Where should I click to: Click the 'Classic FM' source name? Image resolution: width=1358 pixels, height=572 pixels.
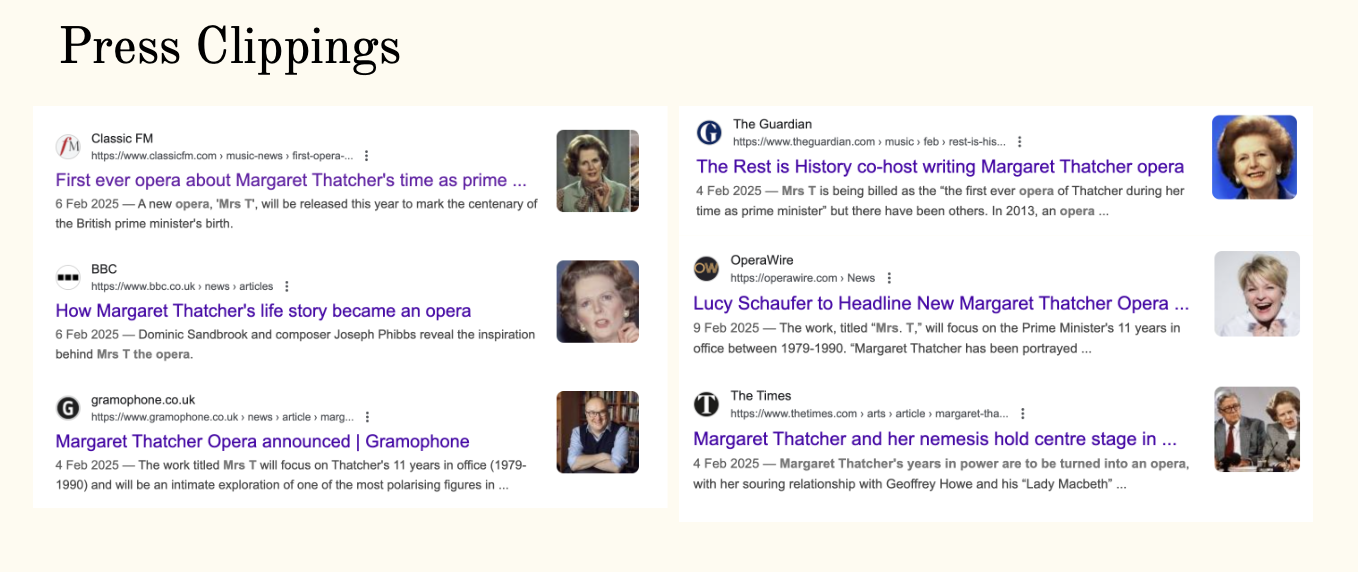122,138
